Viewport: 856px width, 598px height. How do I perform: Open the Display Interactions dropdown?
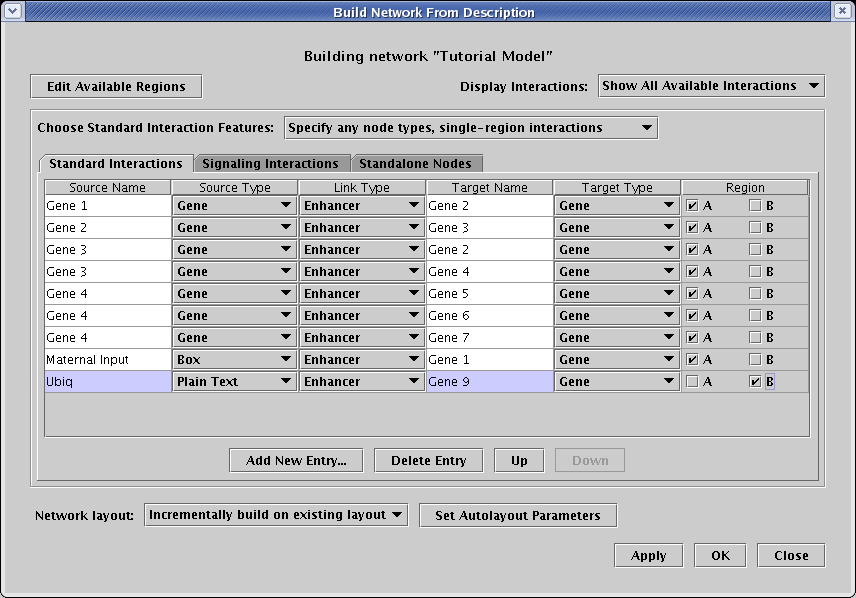pyautogui.click(x=710, y=86)
